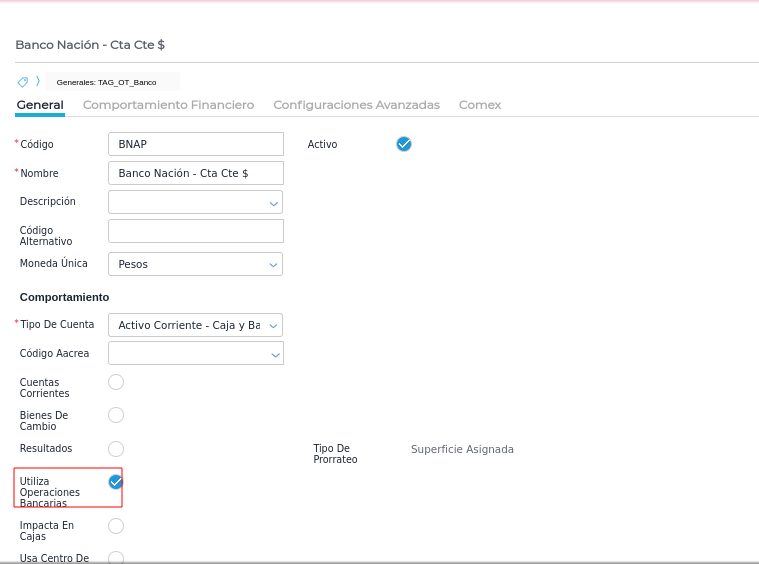The image size is (759, 564).
Task: Toggle the Resultados checkbox
Action: [x=116, y=449]
